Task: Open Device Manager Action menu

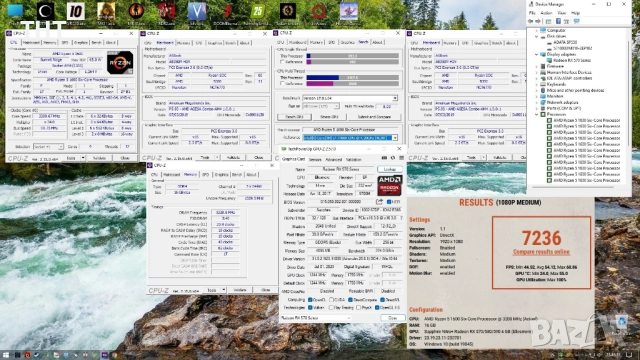Action: (546, 13)
